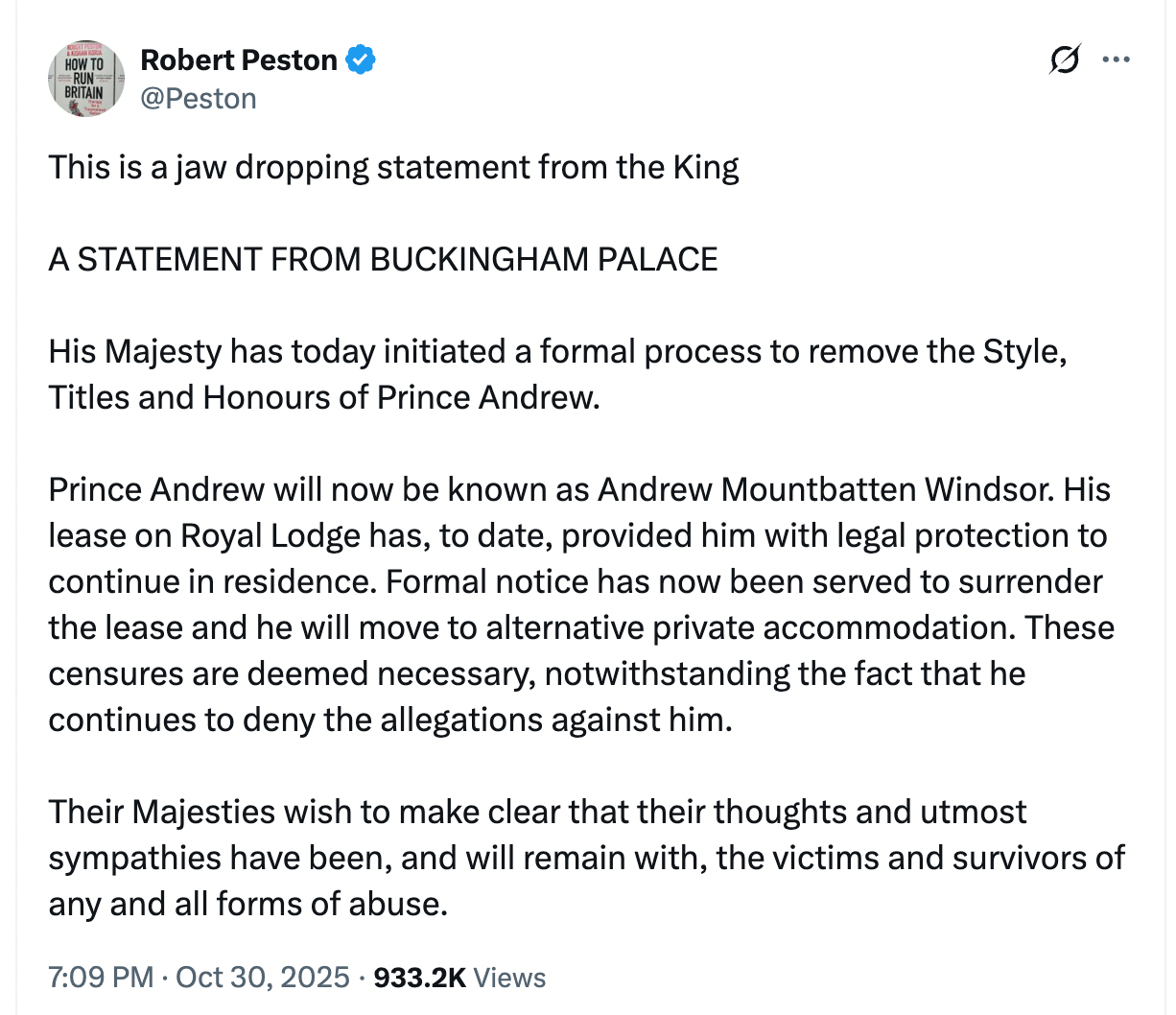This screenshot has width=1176, height=1015.
Task: Click the Oct 30, 2025 date
Action: 263,978
